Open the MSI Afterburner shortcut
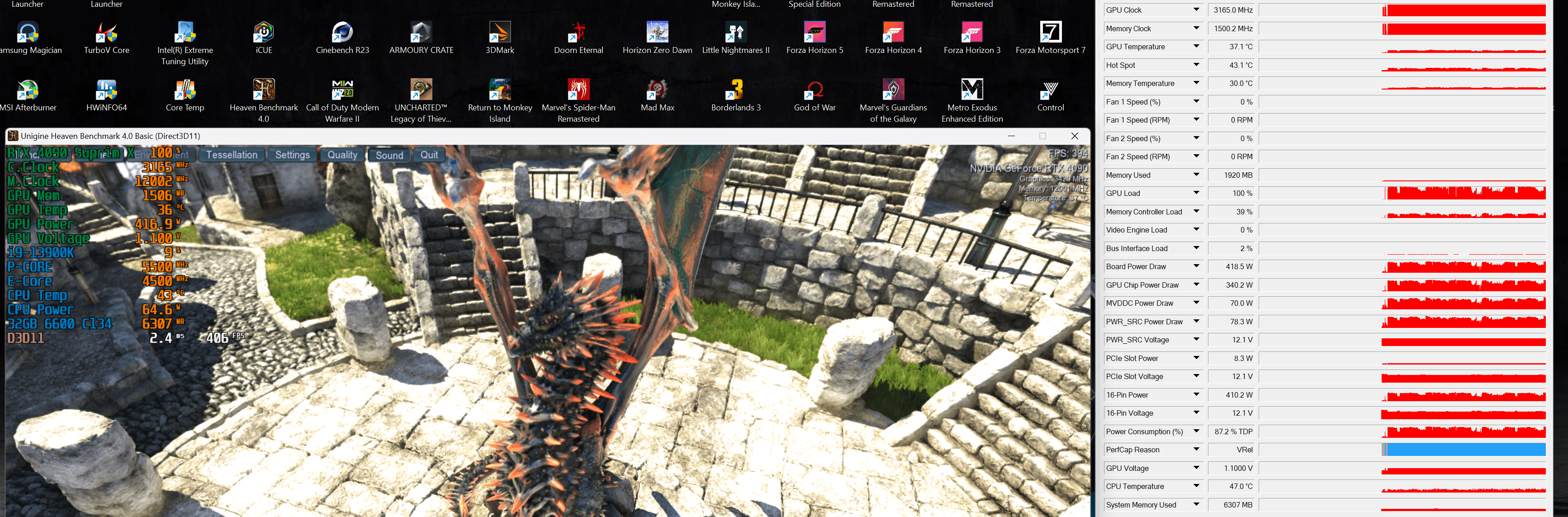1568x517 pixels. pyautogui.click(x=28, y=91)
